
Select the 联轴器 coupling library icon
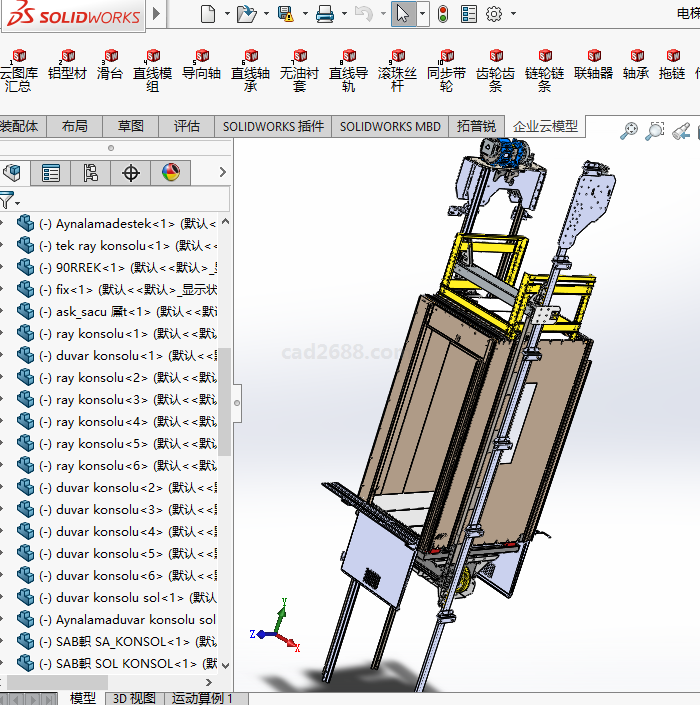coord(593,64)
